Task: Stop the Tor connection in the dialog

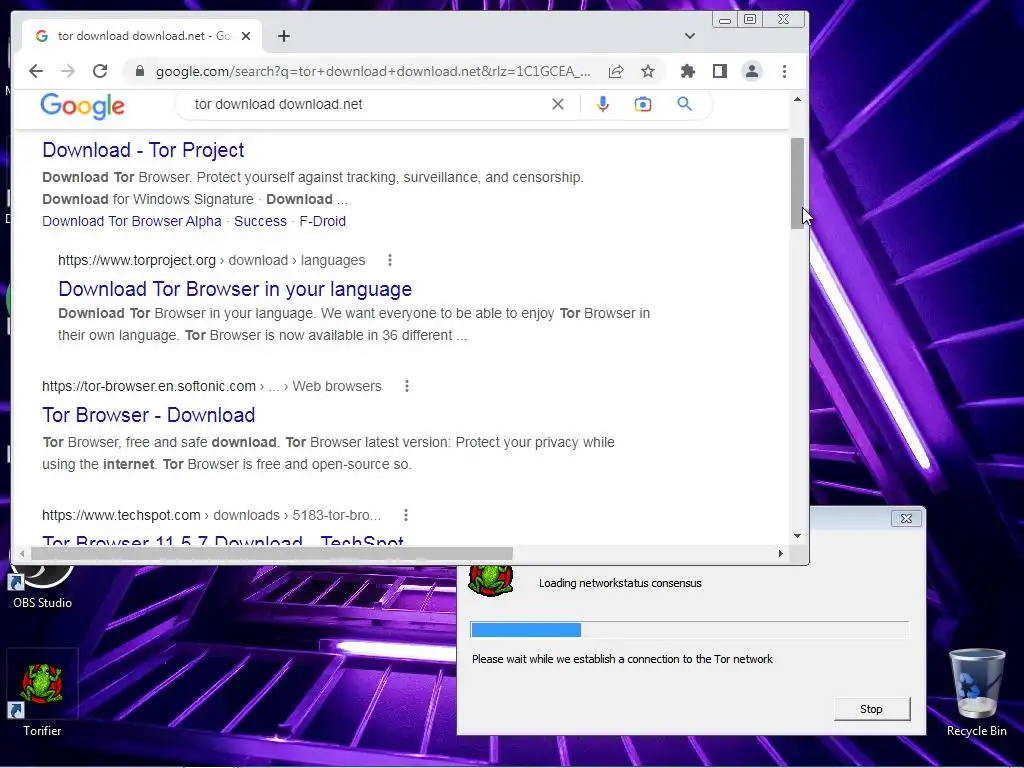Action: (x=871, y=709)
